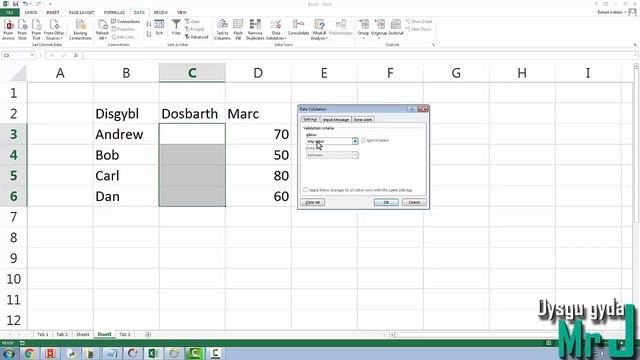Click Existing Connections icon
Viewport: 640px width, 360px height.
(80, 30)
